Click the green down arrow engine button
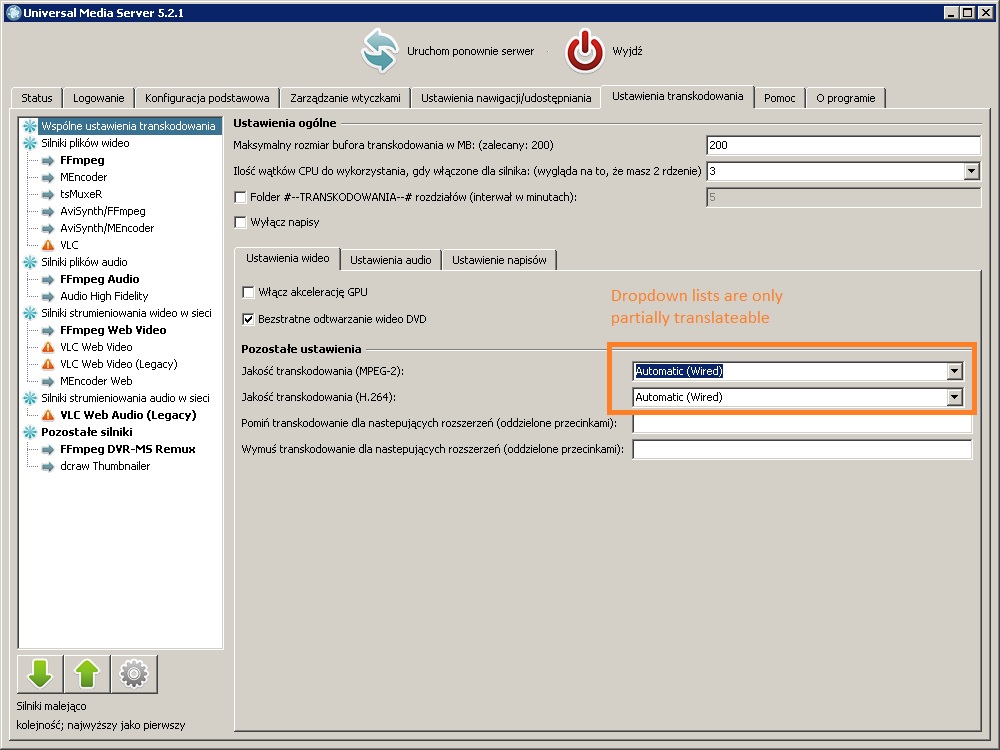This screenshot has width=1000, height=750. tap(40, 673)
